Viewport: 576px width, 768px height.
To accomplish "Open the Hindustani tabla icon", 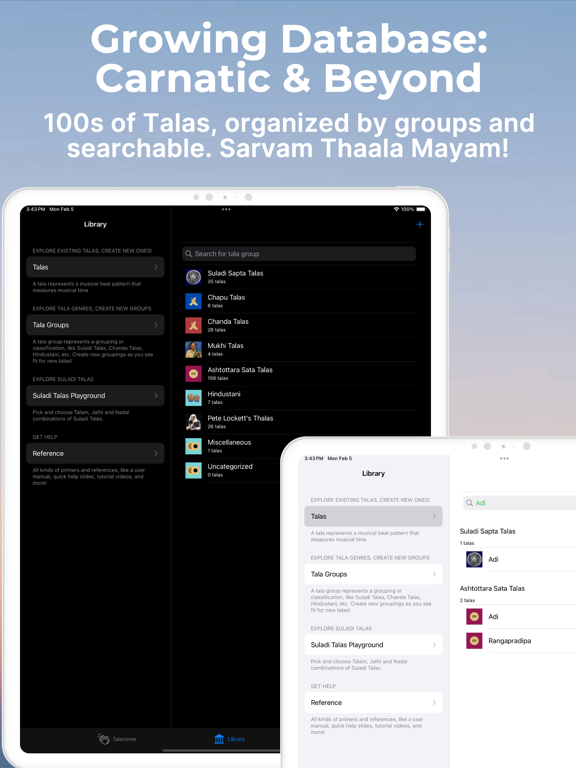I will coord(193,398).
